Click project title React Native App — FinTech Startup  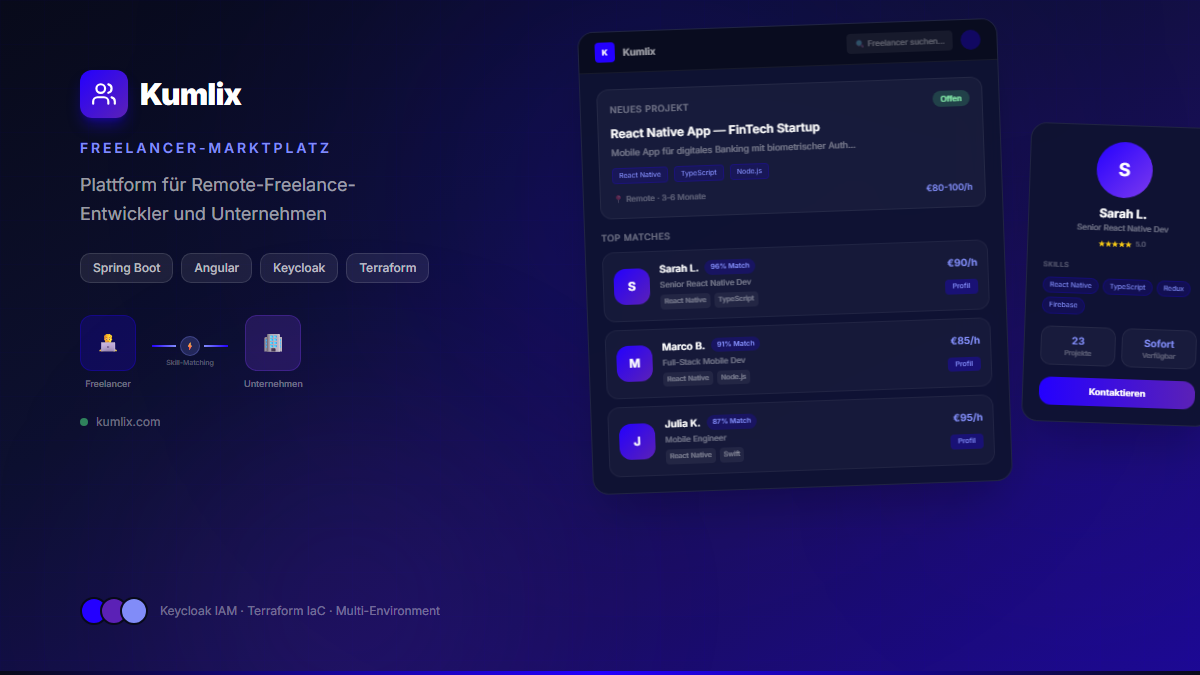coord(715,130)
